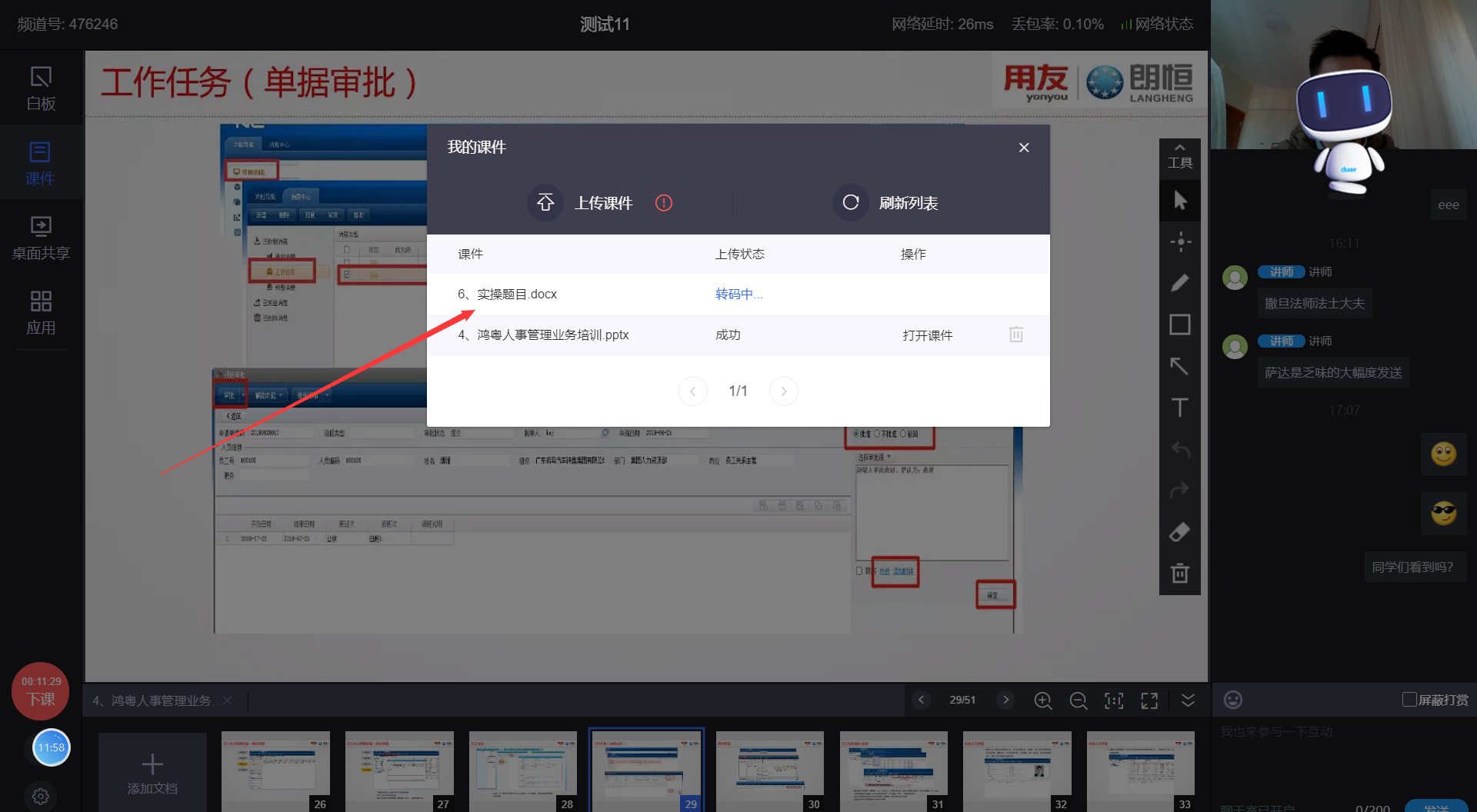Click 刷新列表 to refresh courseware list
Viewport: 1477px width, 812px height.
pyautogui.click(x=886, y=203)
